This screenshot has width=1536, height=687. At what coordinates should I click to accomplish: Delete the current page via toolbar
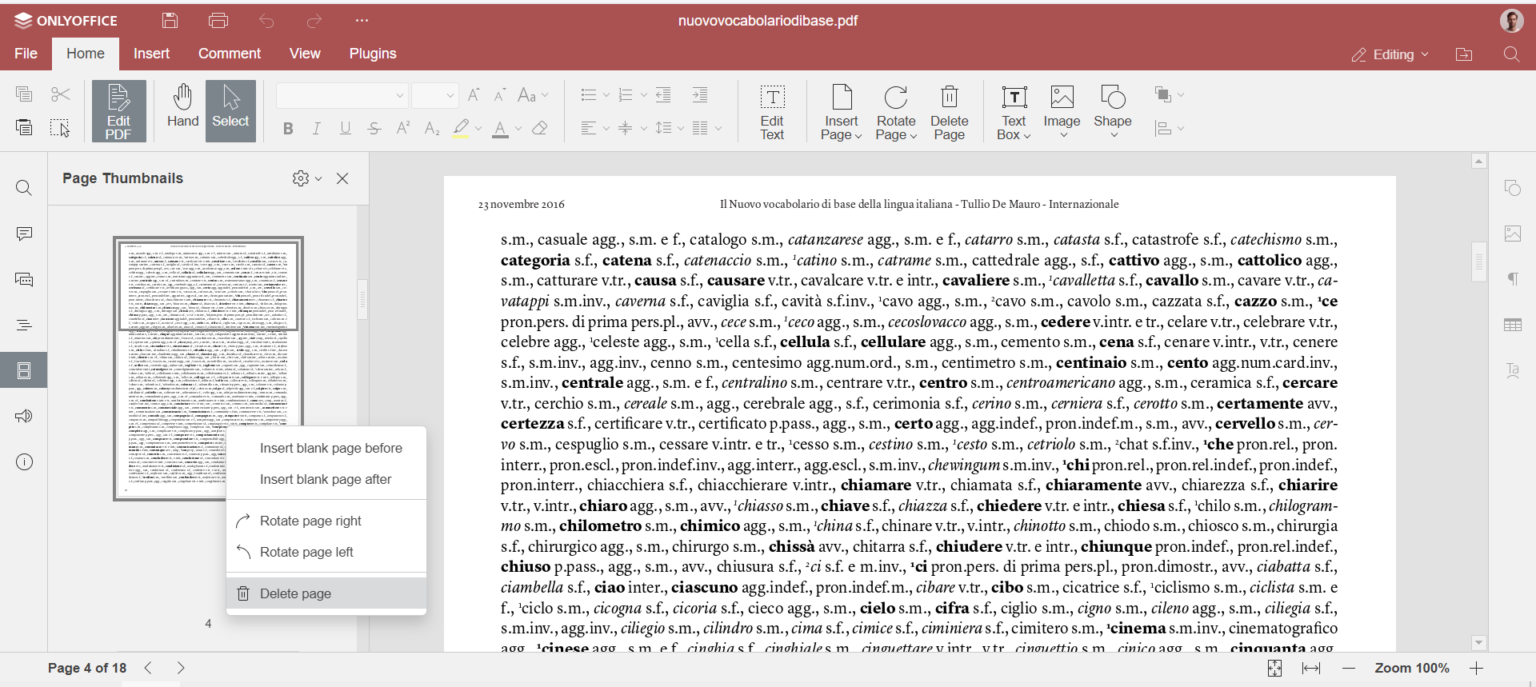(949, 110)
